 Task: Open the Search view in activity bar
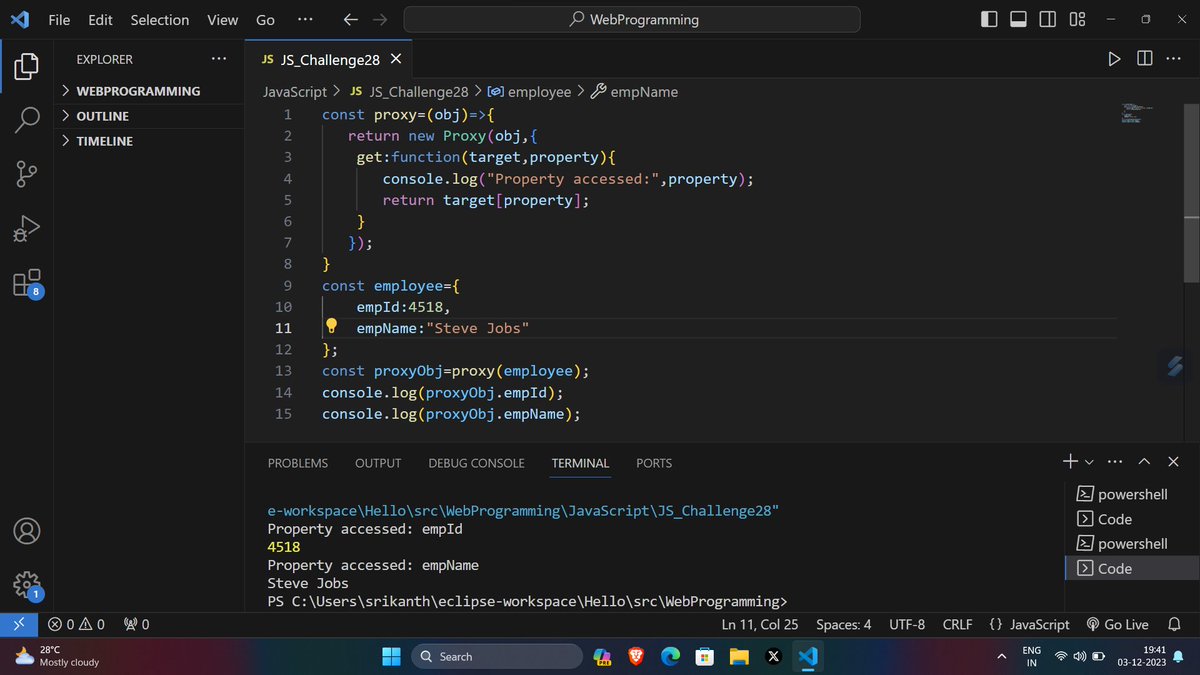(27, 120)
